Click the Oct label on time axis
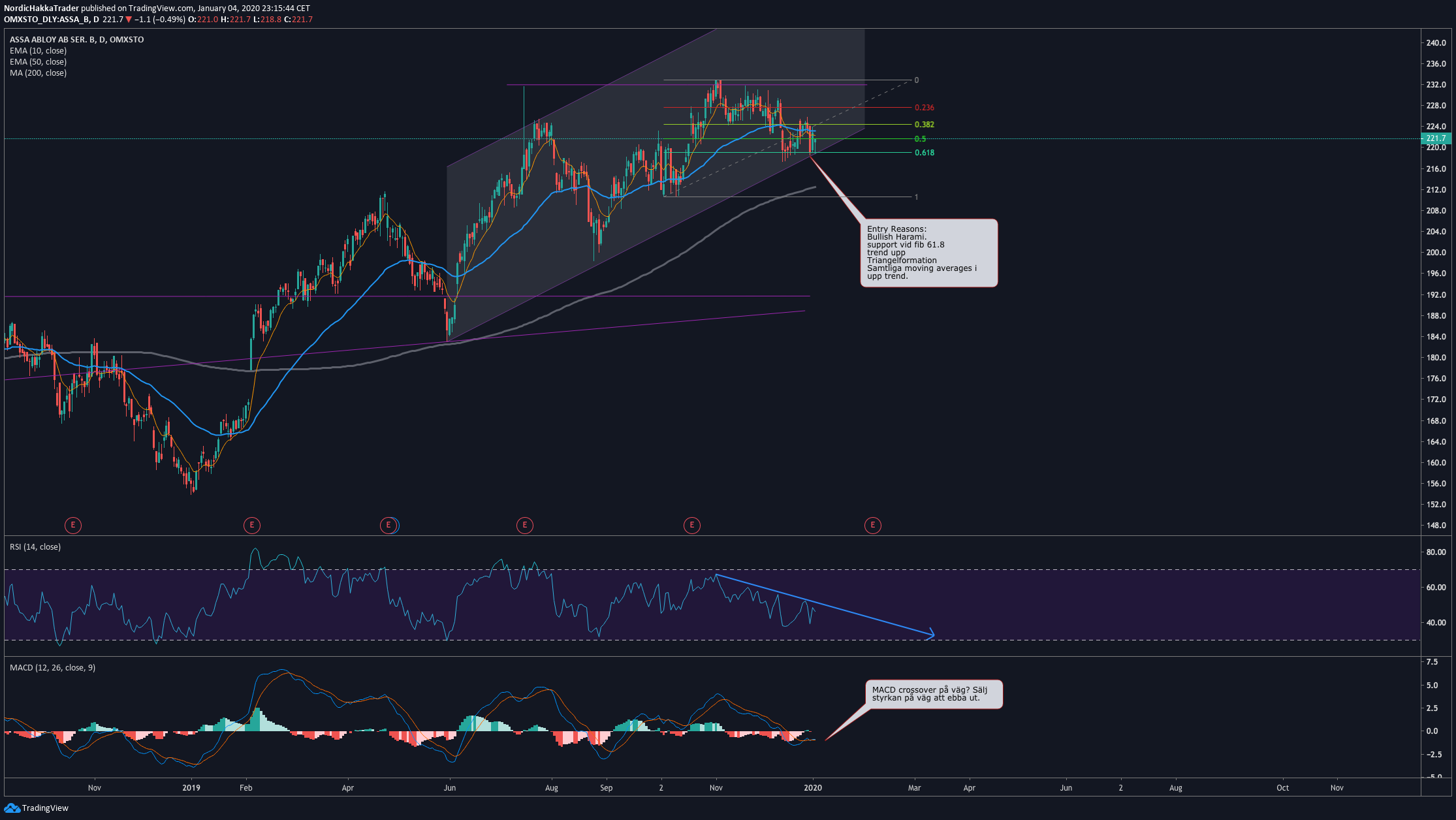Screen dimensions: 1456x820 click(x=1283, y=788)
